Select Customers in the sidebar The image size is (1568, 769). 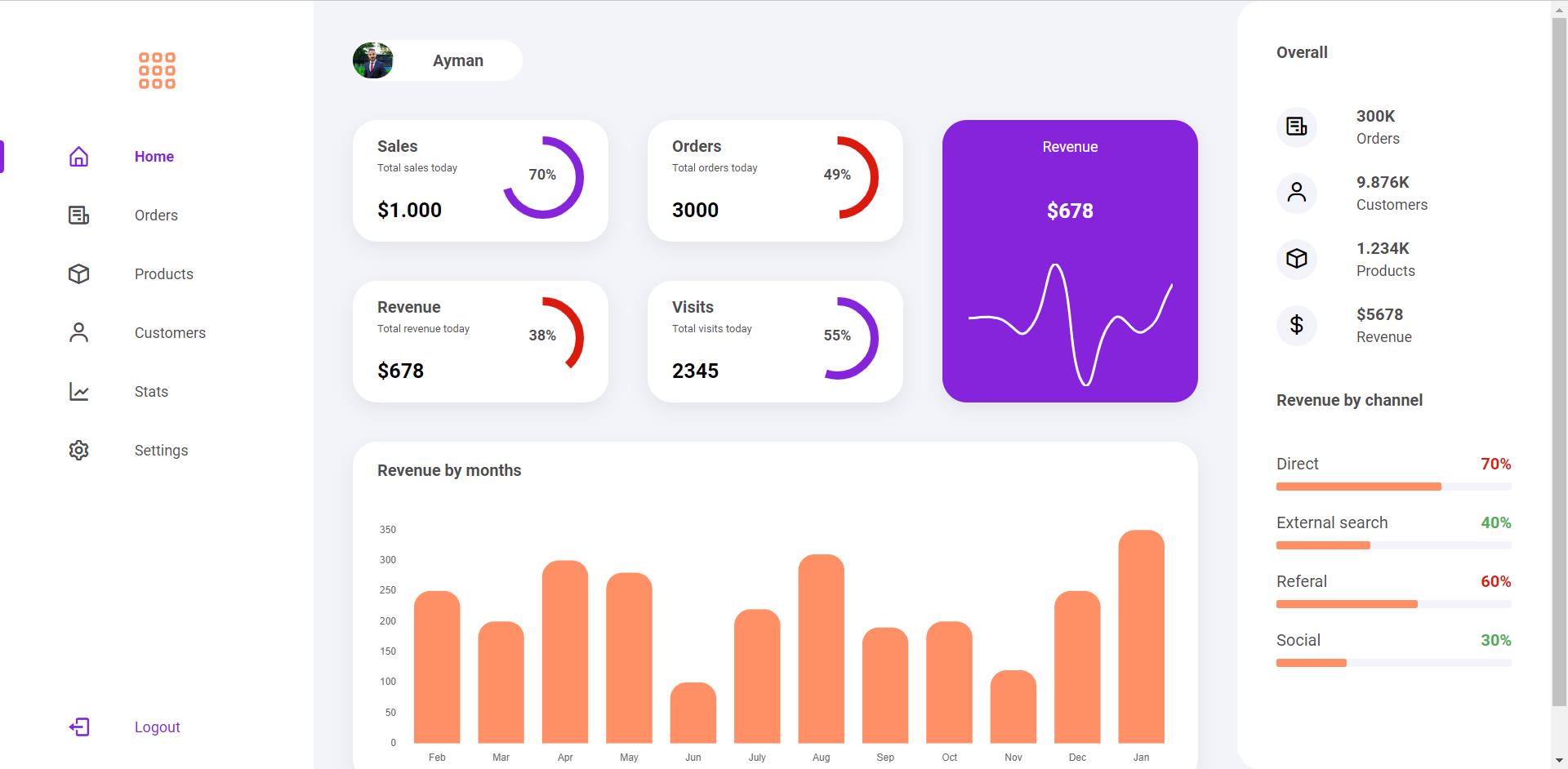(170, 333)
